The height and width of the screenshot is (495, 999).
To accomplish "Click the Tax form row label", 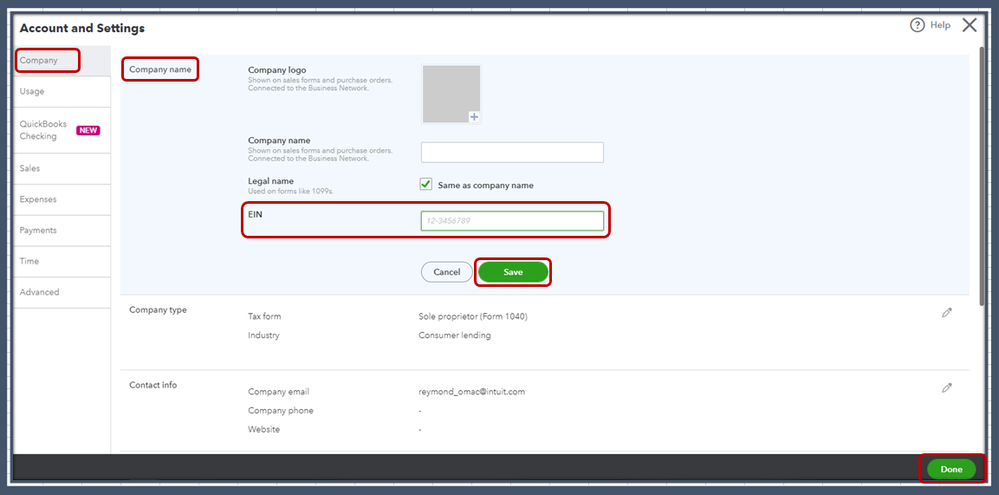I will coord(264,316).
